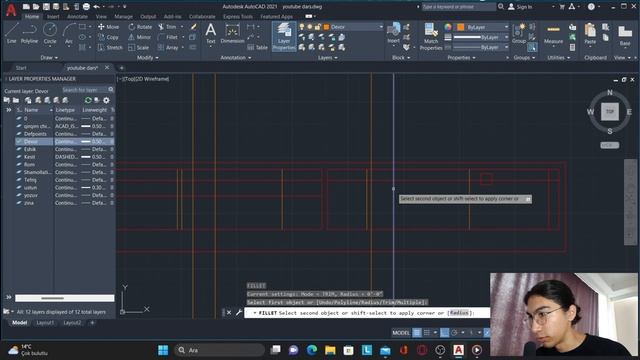Click the Paste button
Viewport: 640px width, 360px height.
pyautogui.click(x=590, y=33)
